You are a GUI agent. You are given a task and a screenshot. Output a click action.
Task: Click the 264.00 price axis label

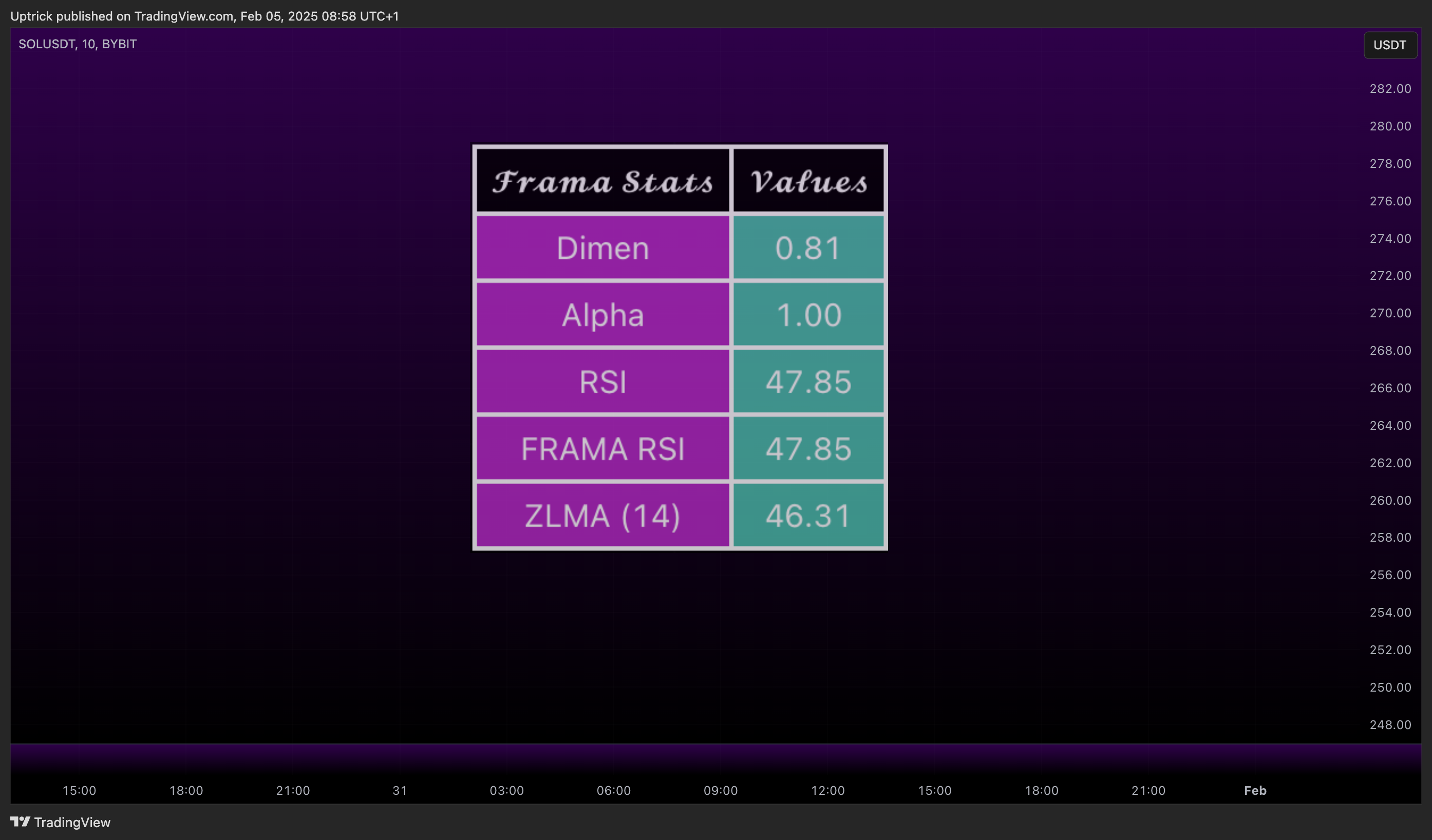pyautogui.click(x=1390, y=426)
